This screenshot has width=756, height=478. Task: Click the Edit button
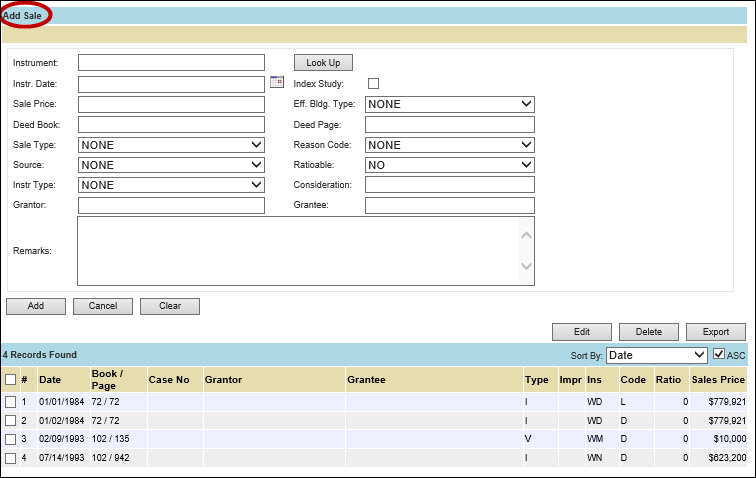[x=582, y=332]
